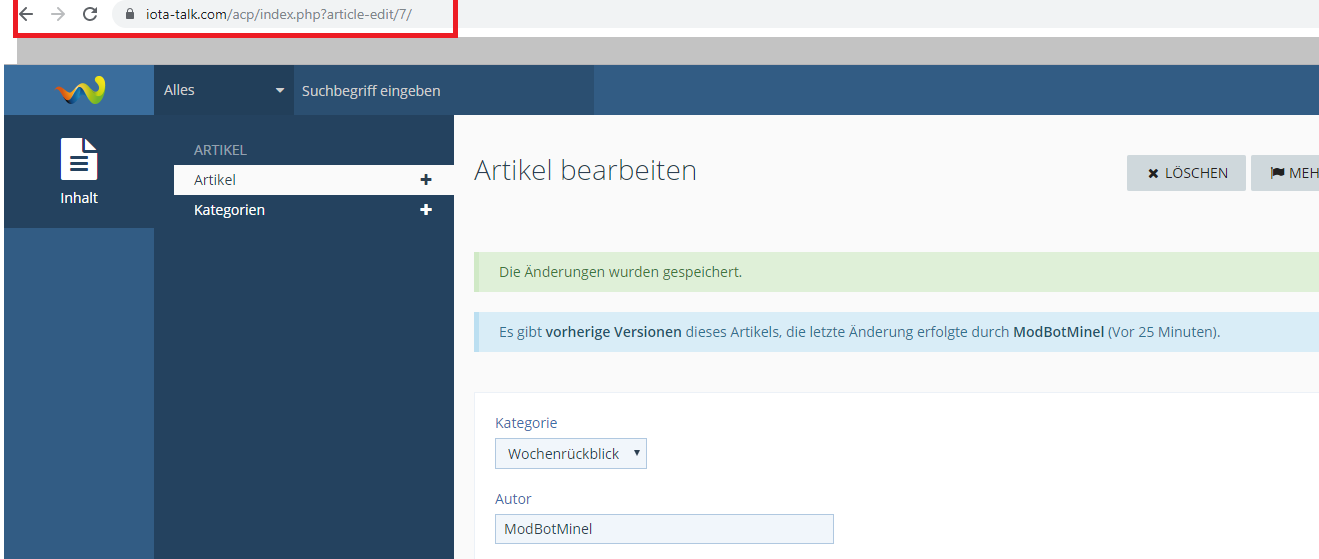Click the padlock site info icon
This screenshot has height=559, width=1319.
[x=129, y=15]
